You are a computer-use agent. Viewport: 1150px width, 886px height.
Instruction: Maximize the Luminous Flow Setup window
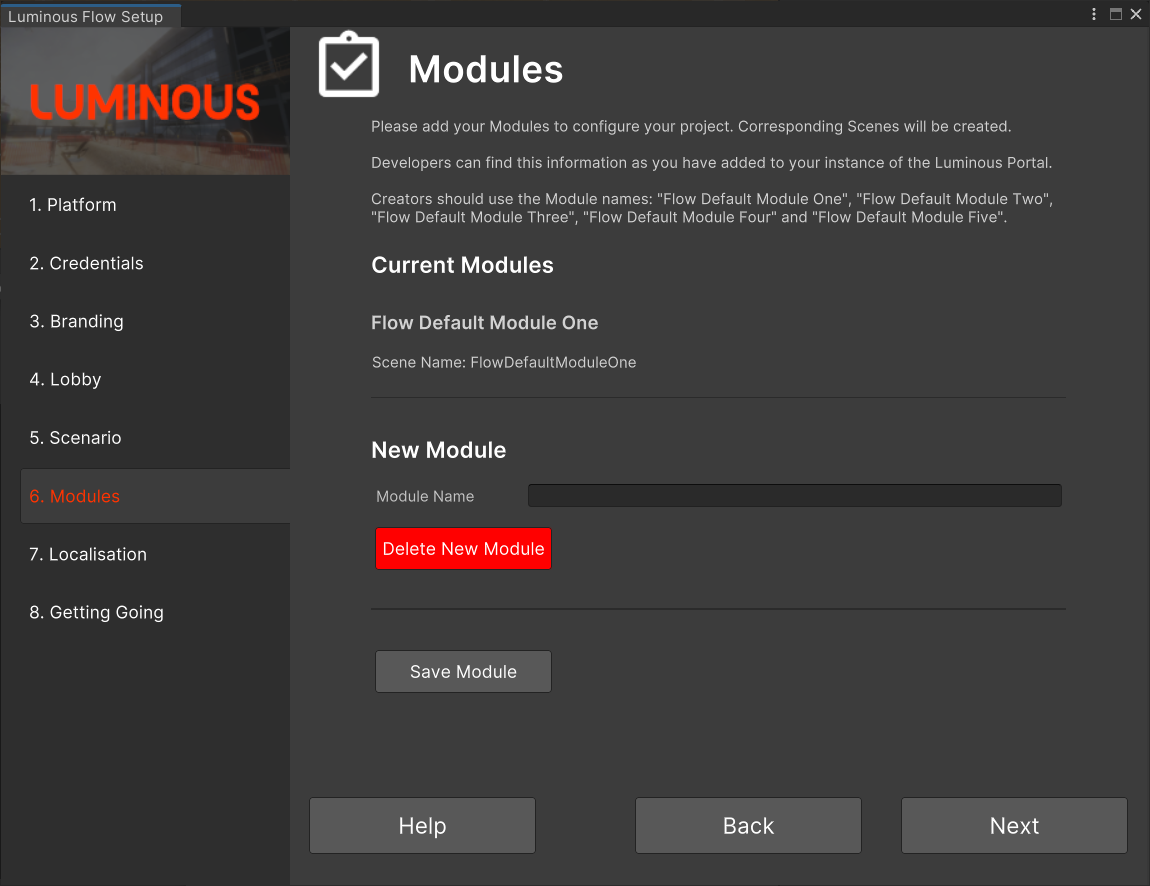tap(1116, 14)
